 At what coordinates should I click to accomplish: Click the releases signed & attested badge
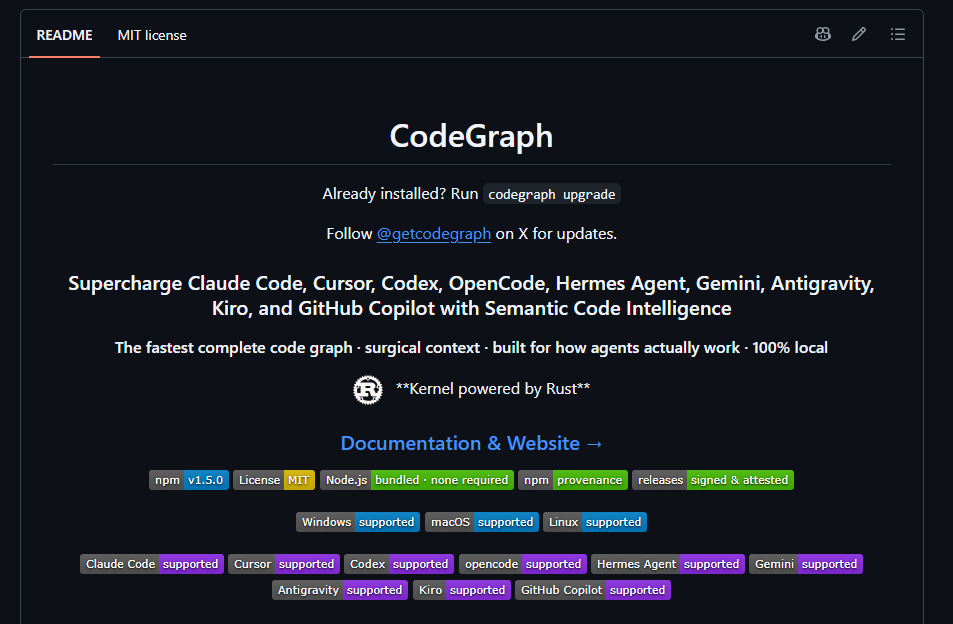(713, 480)
